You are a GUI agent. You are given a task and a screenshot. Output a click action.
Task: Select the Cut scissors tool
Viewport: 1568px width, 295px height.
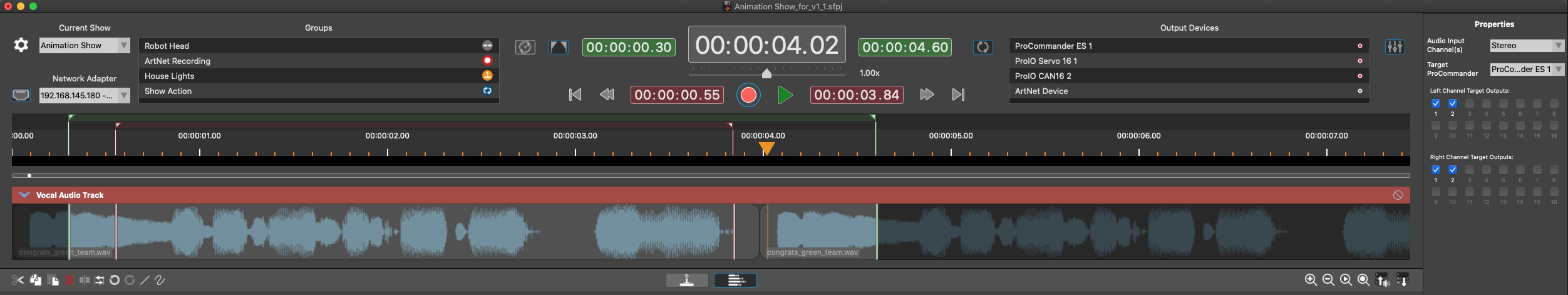tap(18, 280)
